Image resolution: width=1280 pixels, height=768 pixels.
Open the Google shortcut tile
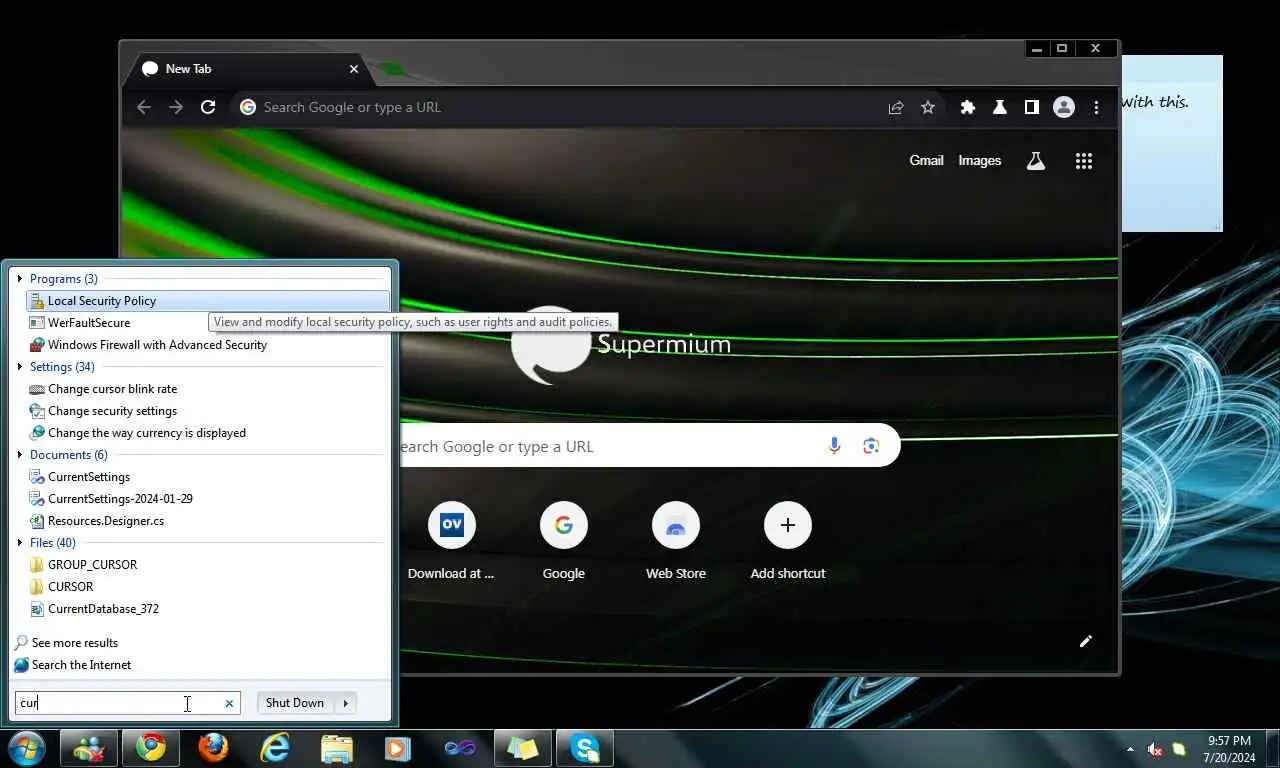coord(563,541)
